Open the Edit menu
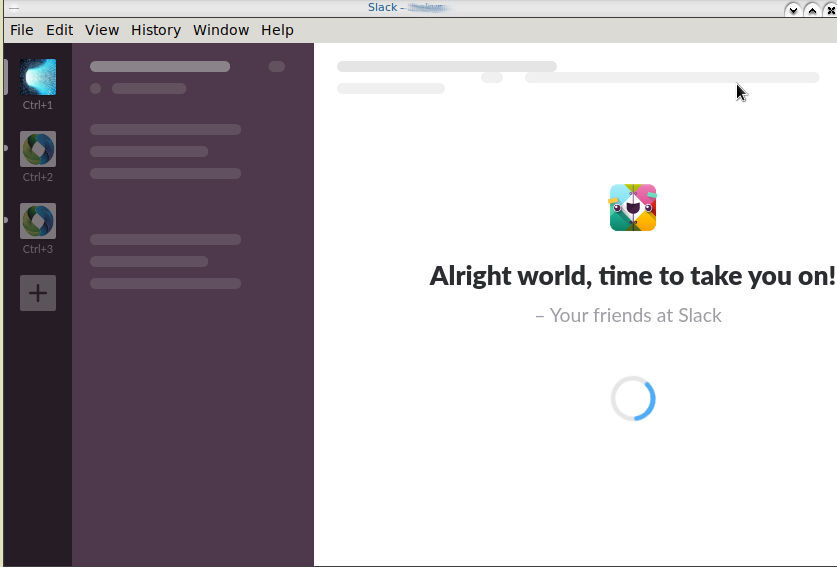Viewport: 837px width, 567px height. pos(60,30)
